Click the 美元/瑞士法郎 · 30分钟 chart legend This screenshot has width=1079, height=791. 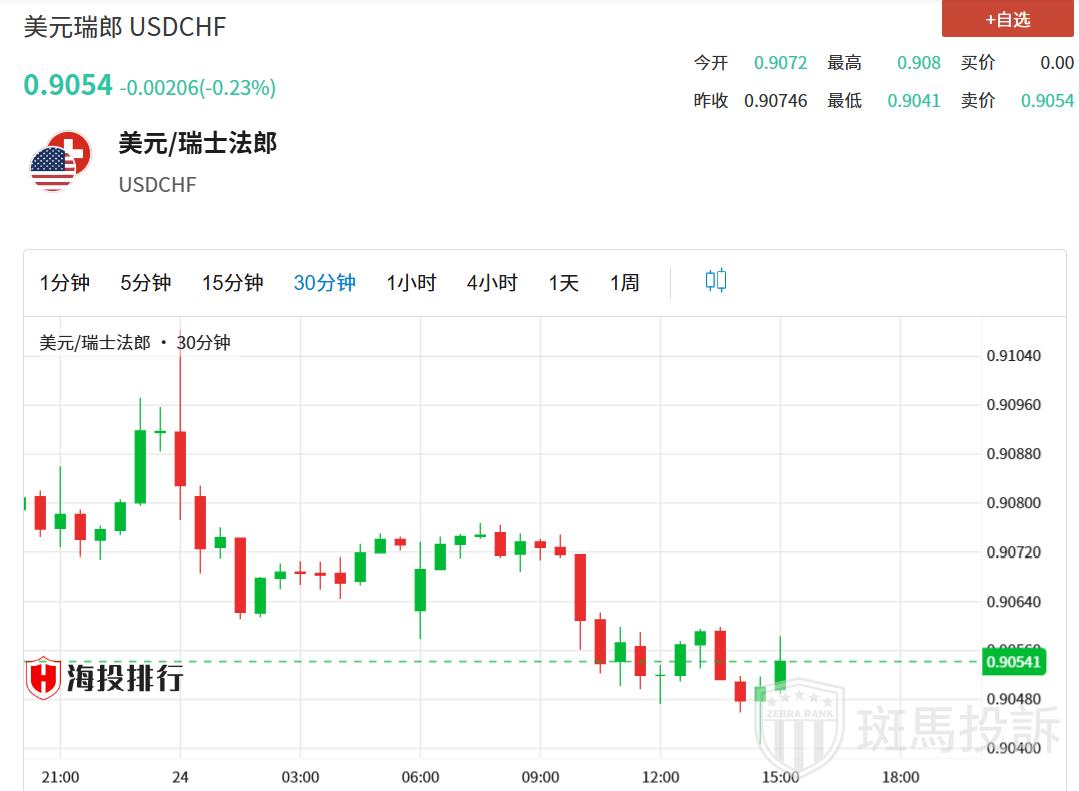(135, 343)
